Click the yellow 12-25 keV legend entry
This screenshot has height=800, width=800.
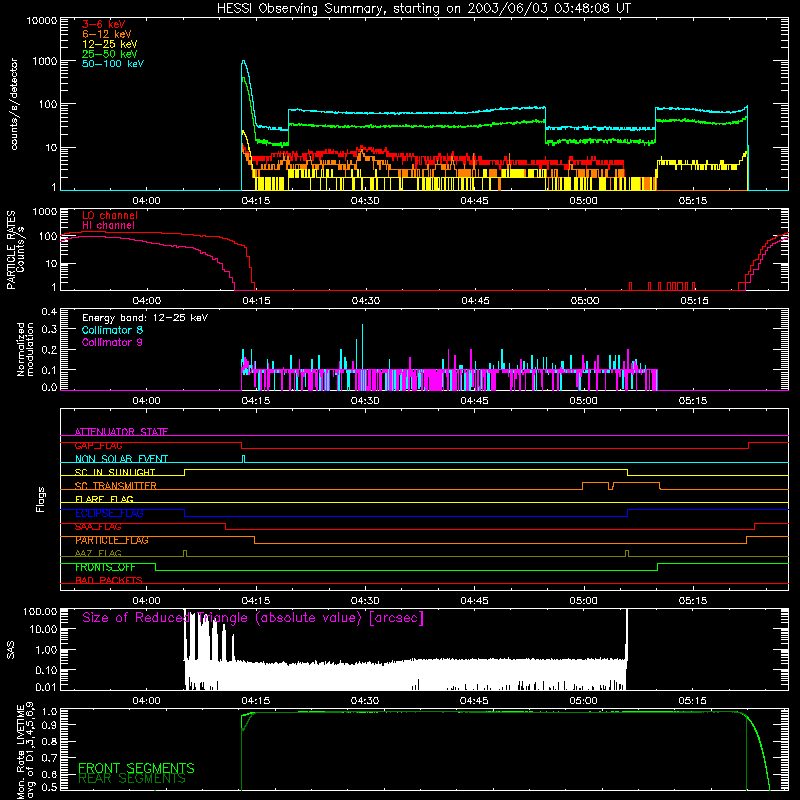pyautogui.click(x=110, y=44)
